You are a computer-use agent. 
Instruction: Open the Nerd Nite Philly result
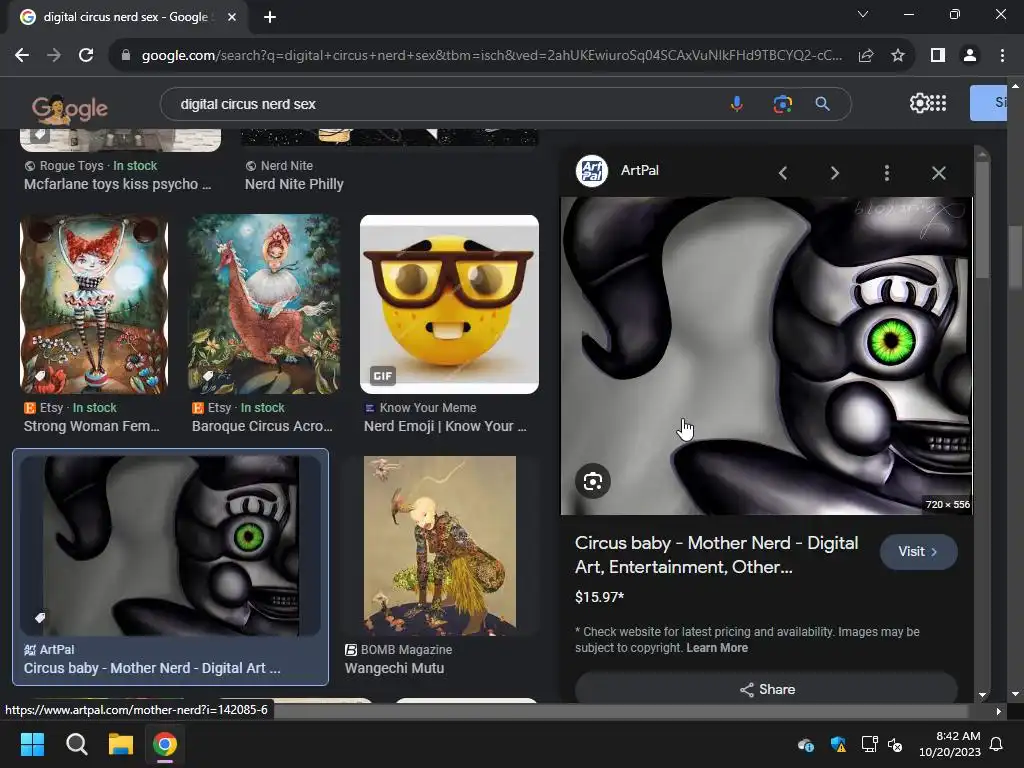coord(294,184)
